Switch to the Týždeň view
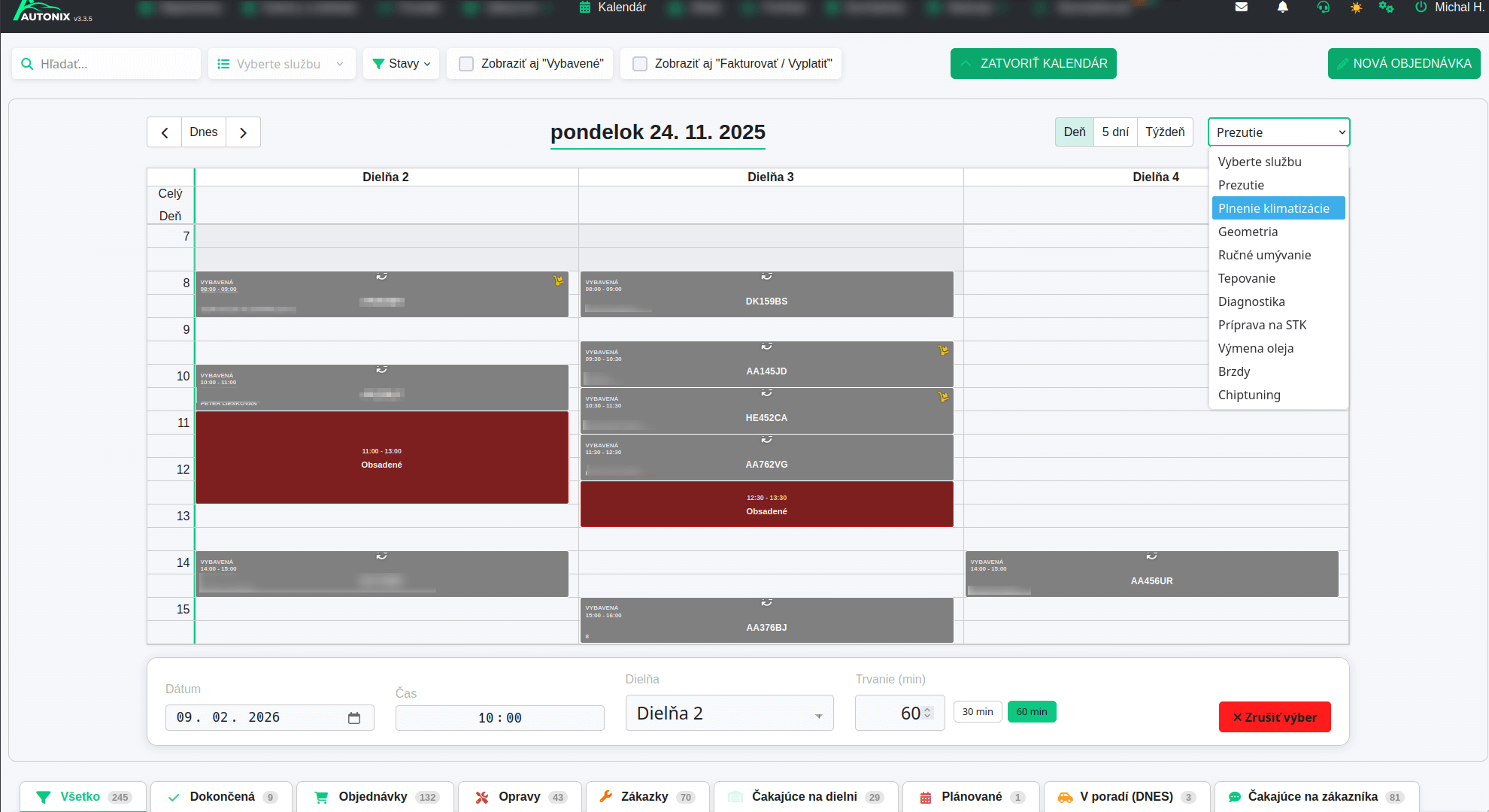Image resolution: width=1489 pixels, height=812 pixels. (x=1165, y=132)
